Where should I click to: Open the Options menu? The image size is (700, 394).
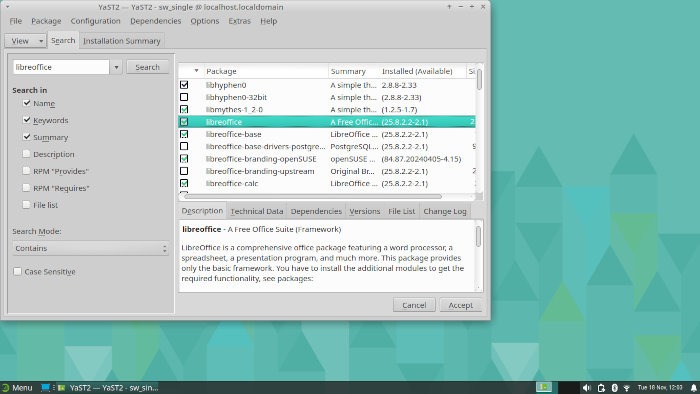pyautogui.click(x=204, y=21)
